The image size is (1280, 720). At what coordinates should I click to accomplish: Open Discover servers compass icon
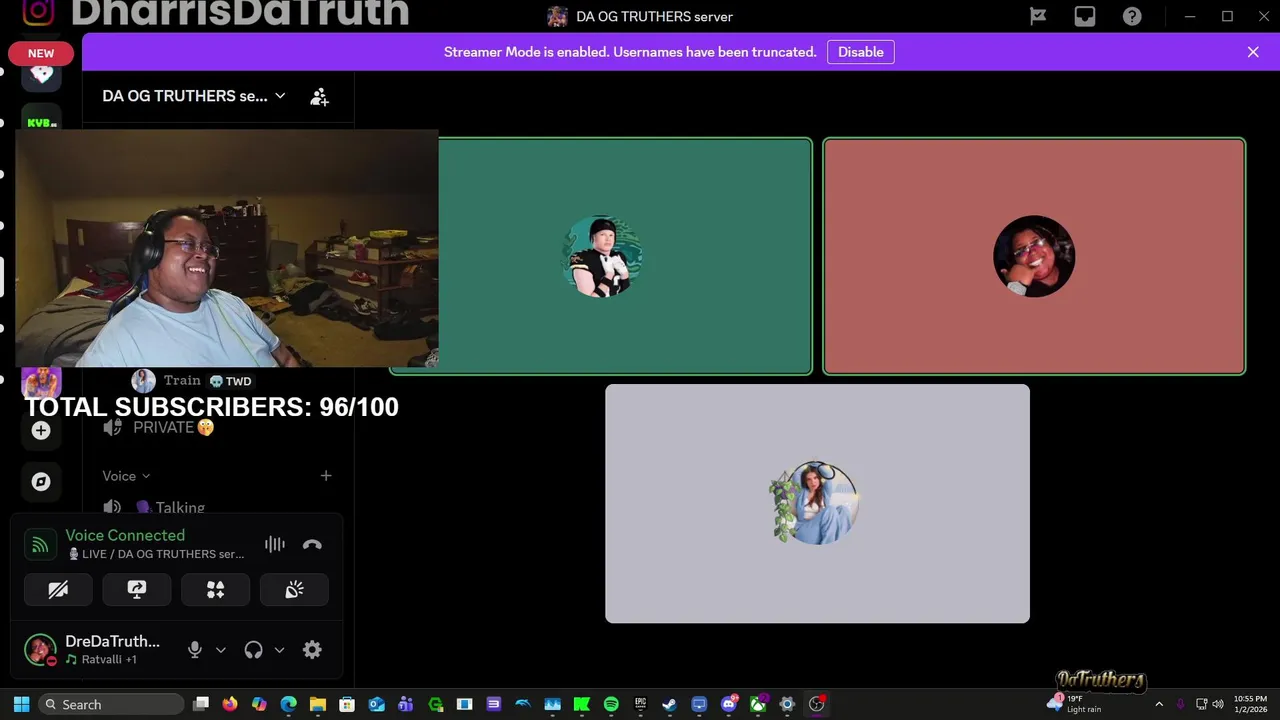pyautogui.click(x=41, y=481)
